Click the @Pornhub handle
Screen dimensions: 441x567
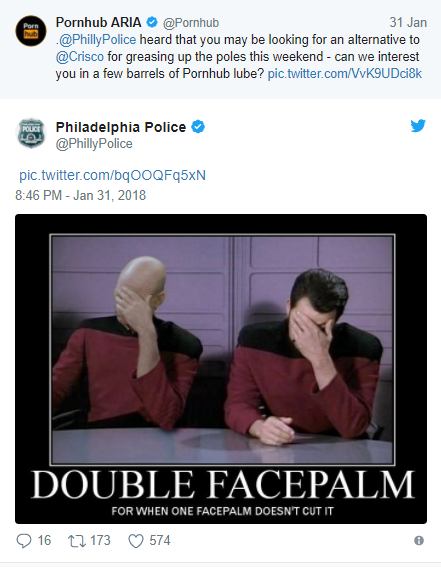click(x=191, y=23)
